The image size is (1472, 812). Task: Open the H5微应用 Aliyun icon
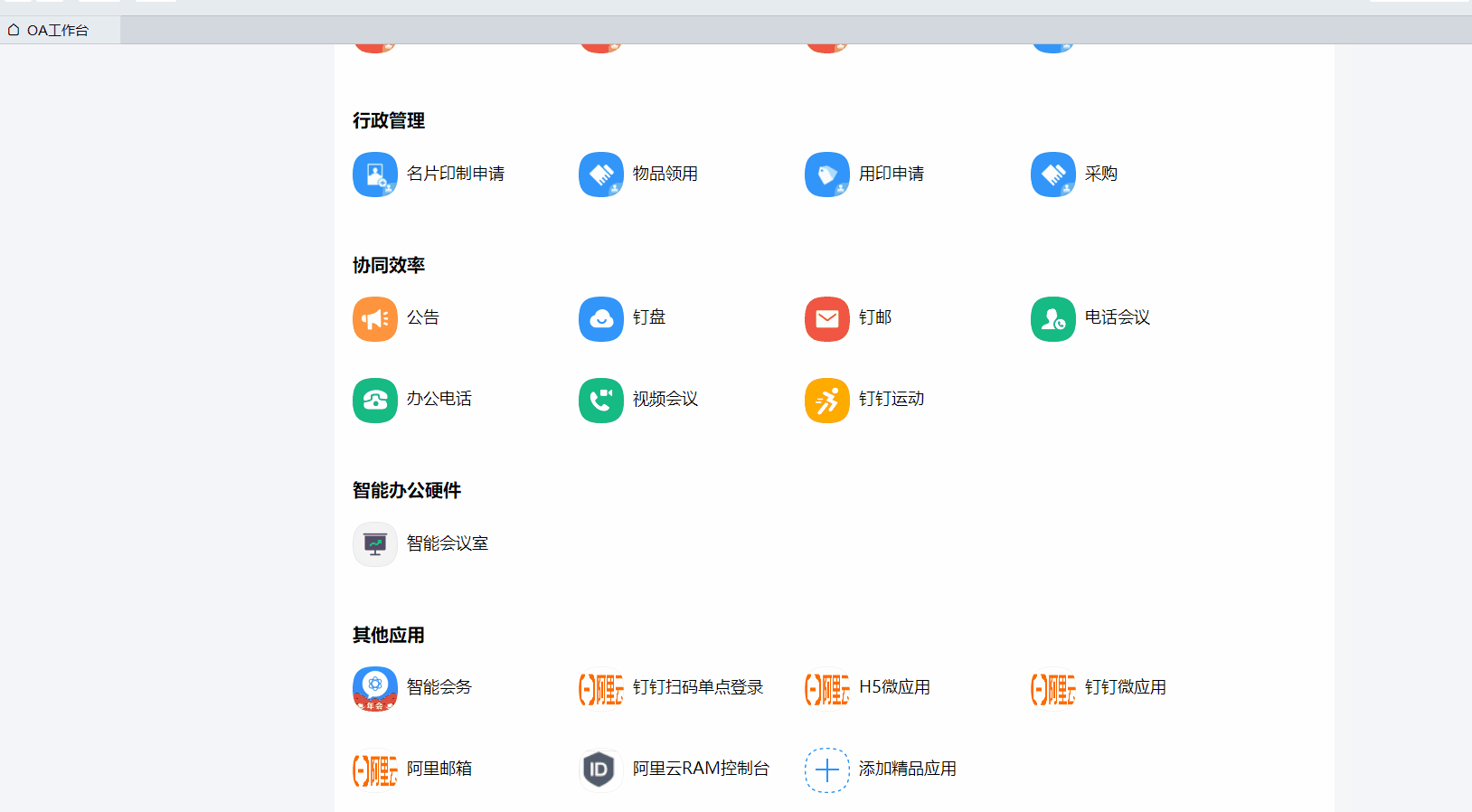(827, 689)
